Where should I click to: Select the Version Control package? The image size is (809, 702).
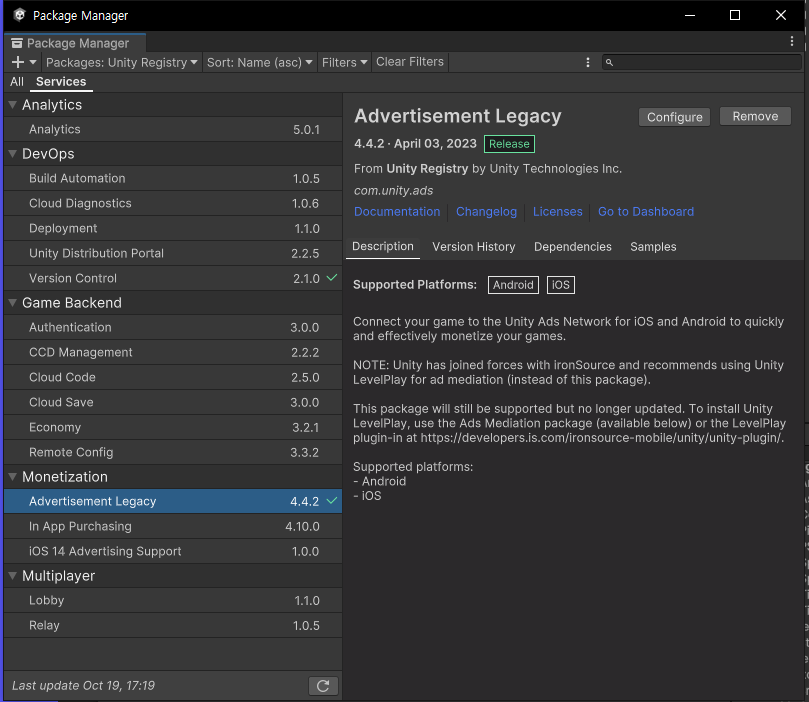click(173, 278)
